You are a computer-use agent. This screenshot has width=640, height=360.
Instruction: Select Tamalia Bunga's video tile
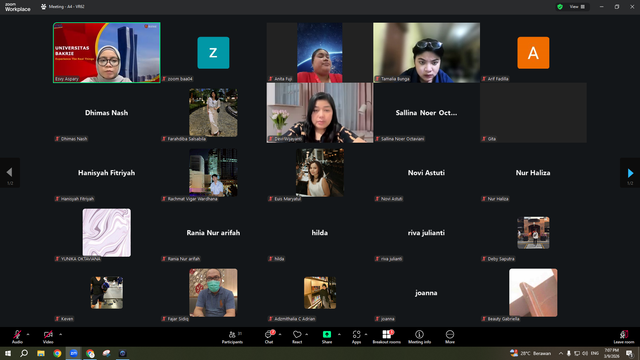point(427,53)
